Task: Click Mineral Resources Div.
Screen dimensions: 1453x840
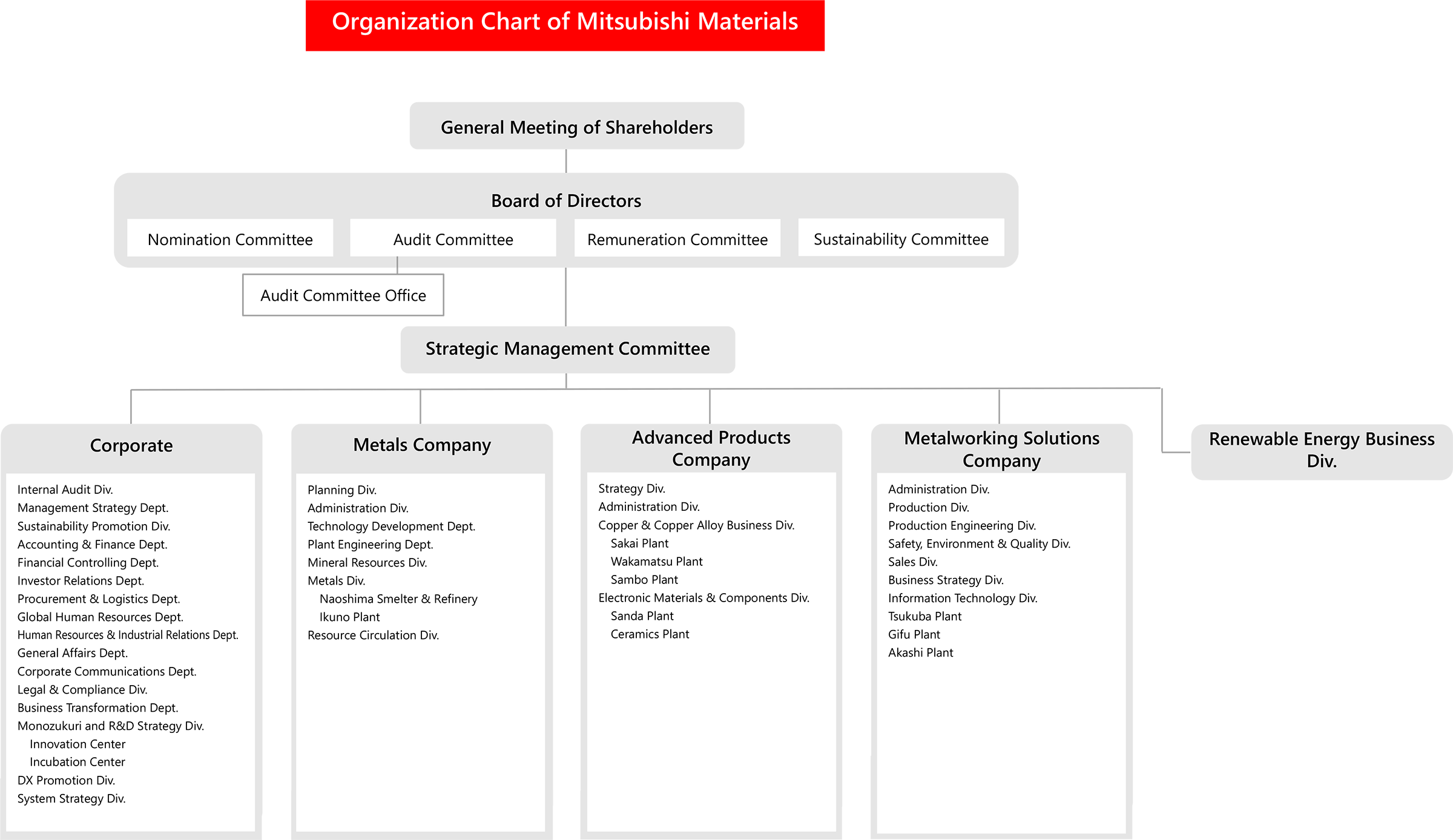Action: pos(367,562)
